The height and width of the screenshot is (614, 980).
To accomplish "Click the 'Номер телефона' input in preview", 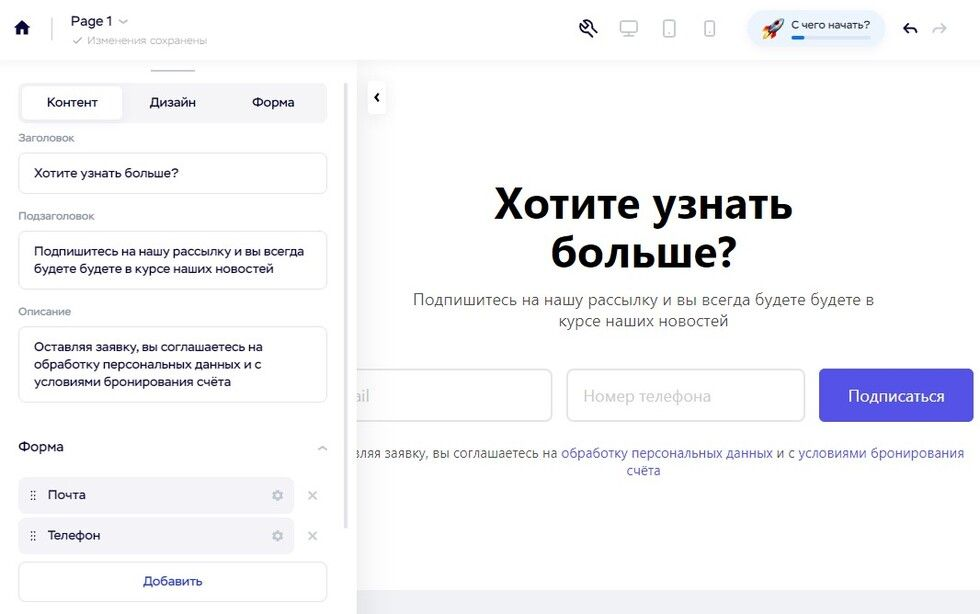I will tap(686, 395).
